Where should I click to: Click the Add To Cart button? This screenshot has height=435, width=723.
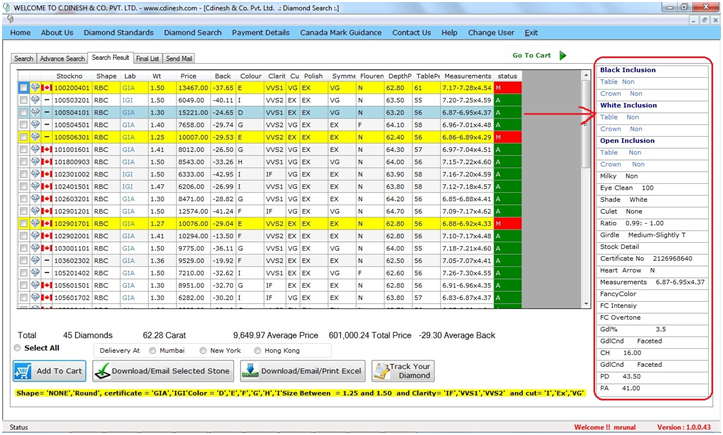49,371
